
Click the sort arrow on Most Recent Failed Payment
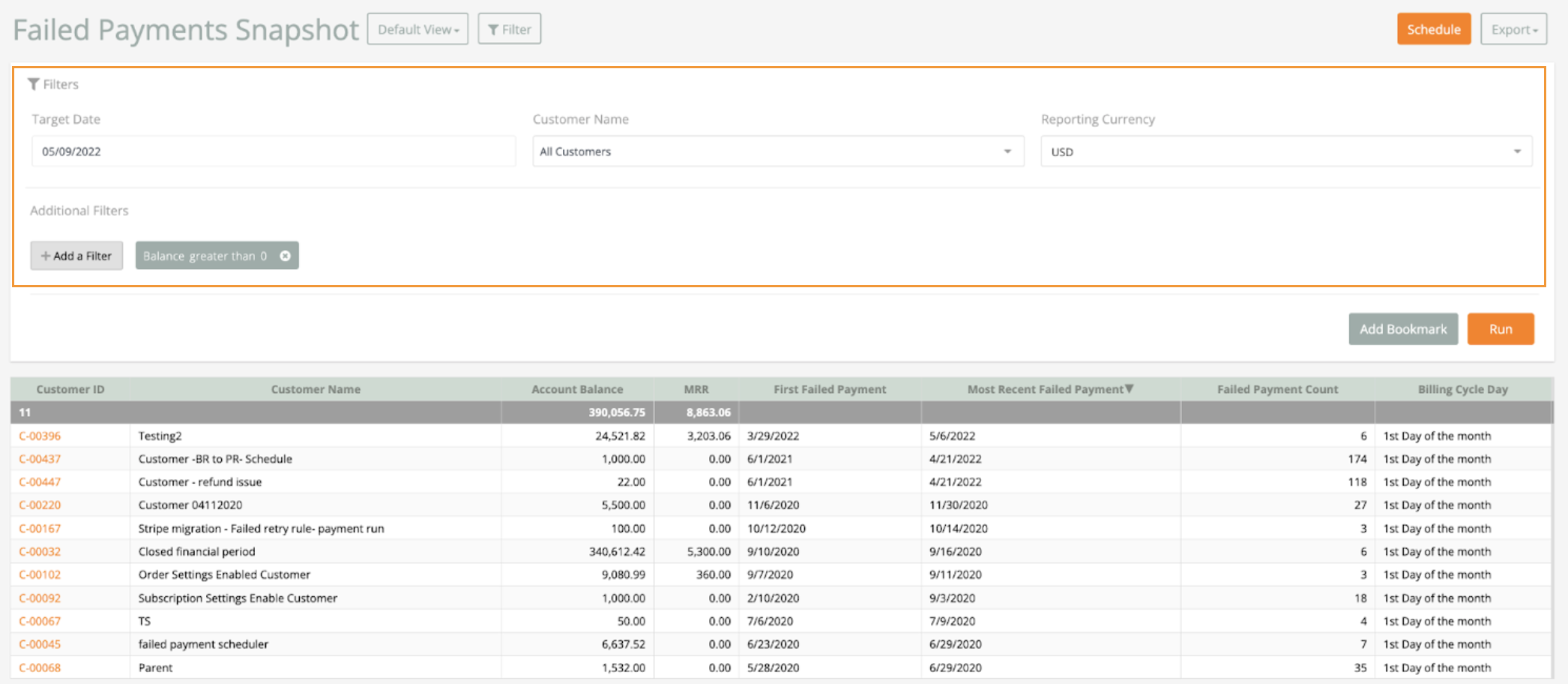(1129, 388)
